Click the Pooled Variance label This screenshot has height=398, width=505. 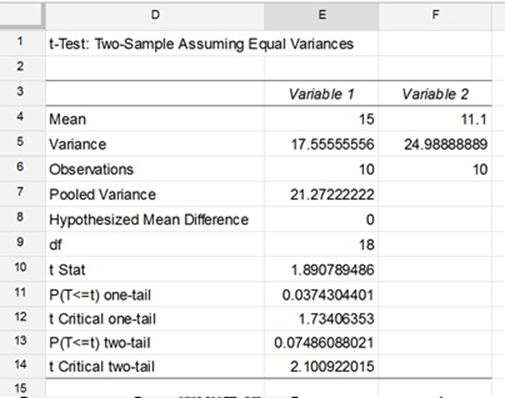155,194
